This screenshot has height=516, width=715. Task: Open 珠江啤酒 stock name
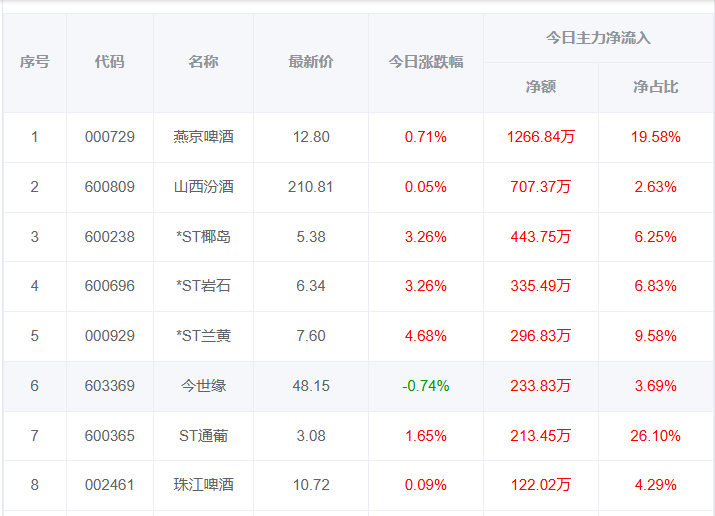point(203,485)
